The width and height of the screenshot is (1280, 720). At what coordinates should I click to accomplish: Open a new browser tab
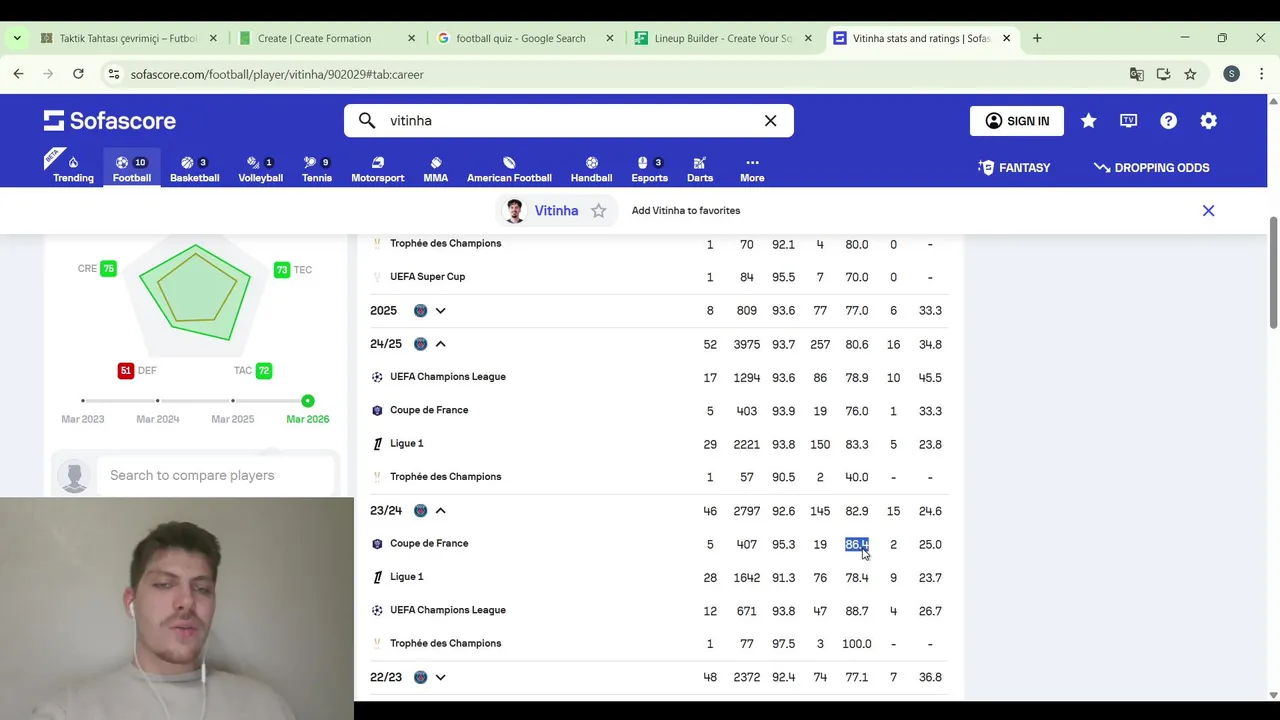tap(1037, 38)
